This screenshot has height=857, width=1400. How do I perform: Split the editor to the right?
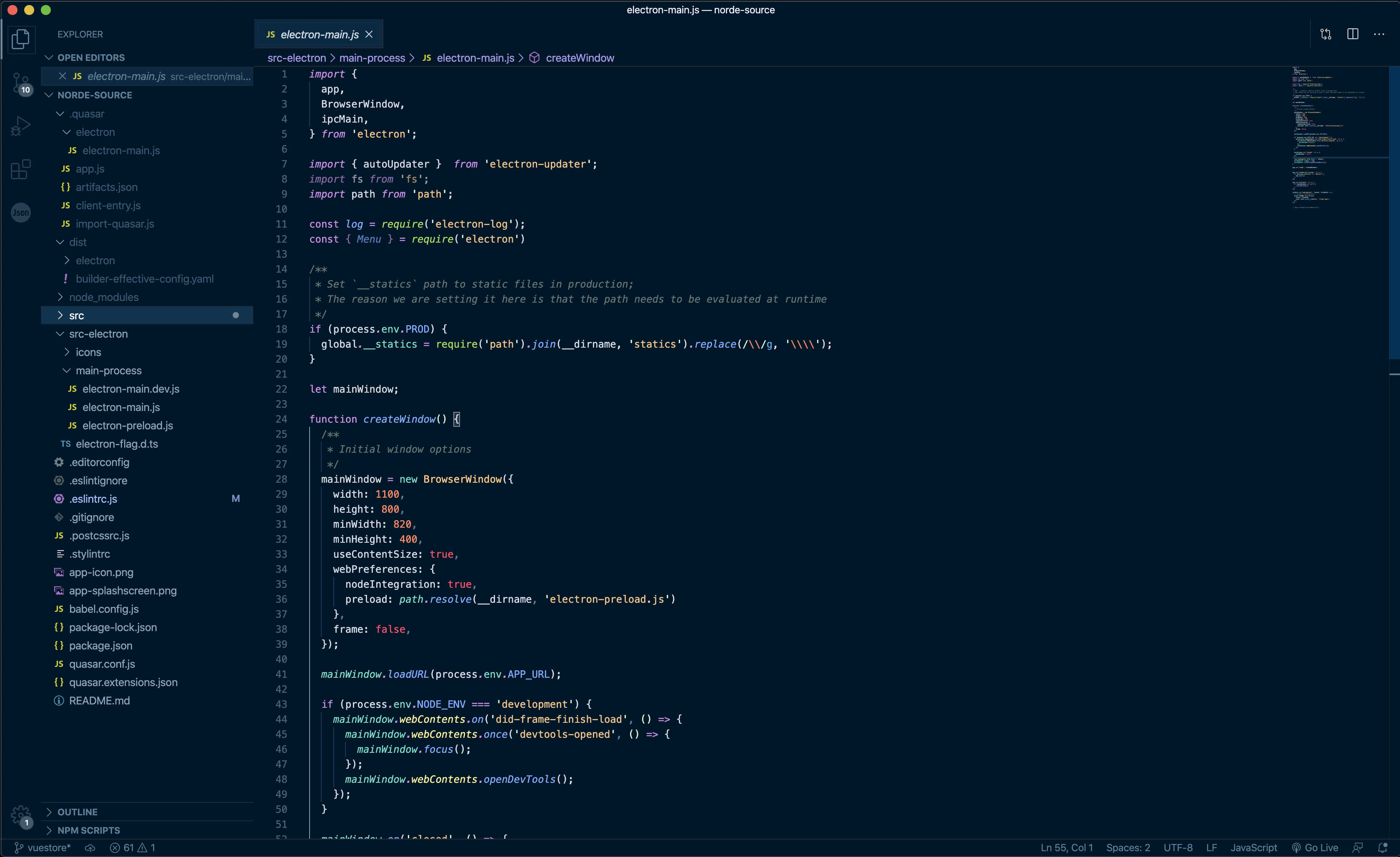click(1353, 34)
